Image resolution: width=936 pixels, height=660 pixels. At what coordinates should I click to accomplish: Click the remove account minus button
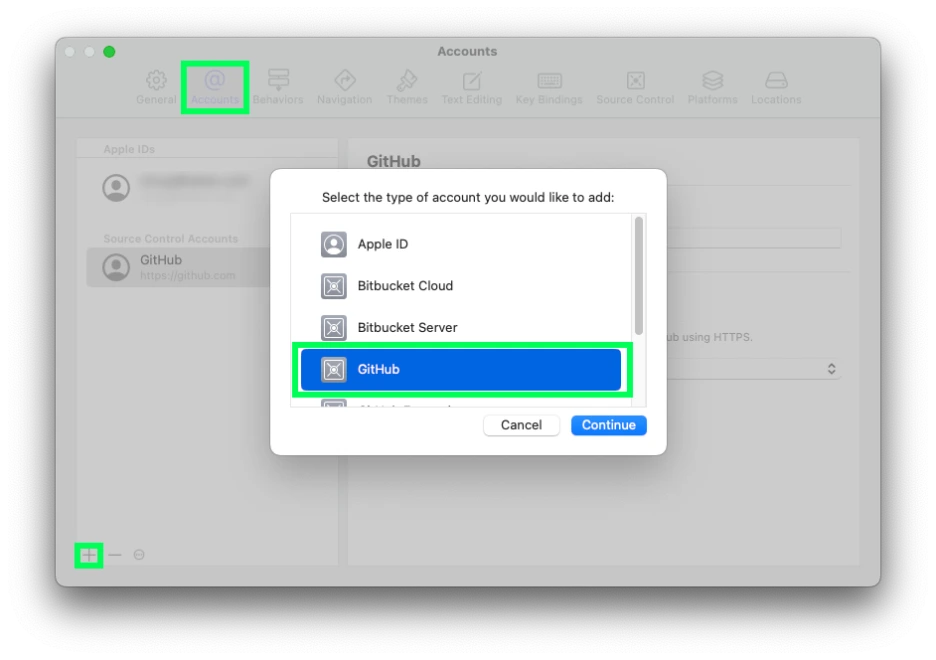(115, 555)
